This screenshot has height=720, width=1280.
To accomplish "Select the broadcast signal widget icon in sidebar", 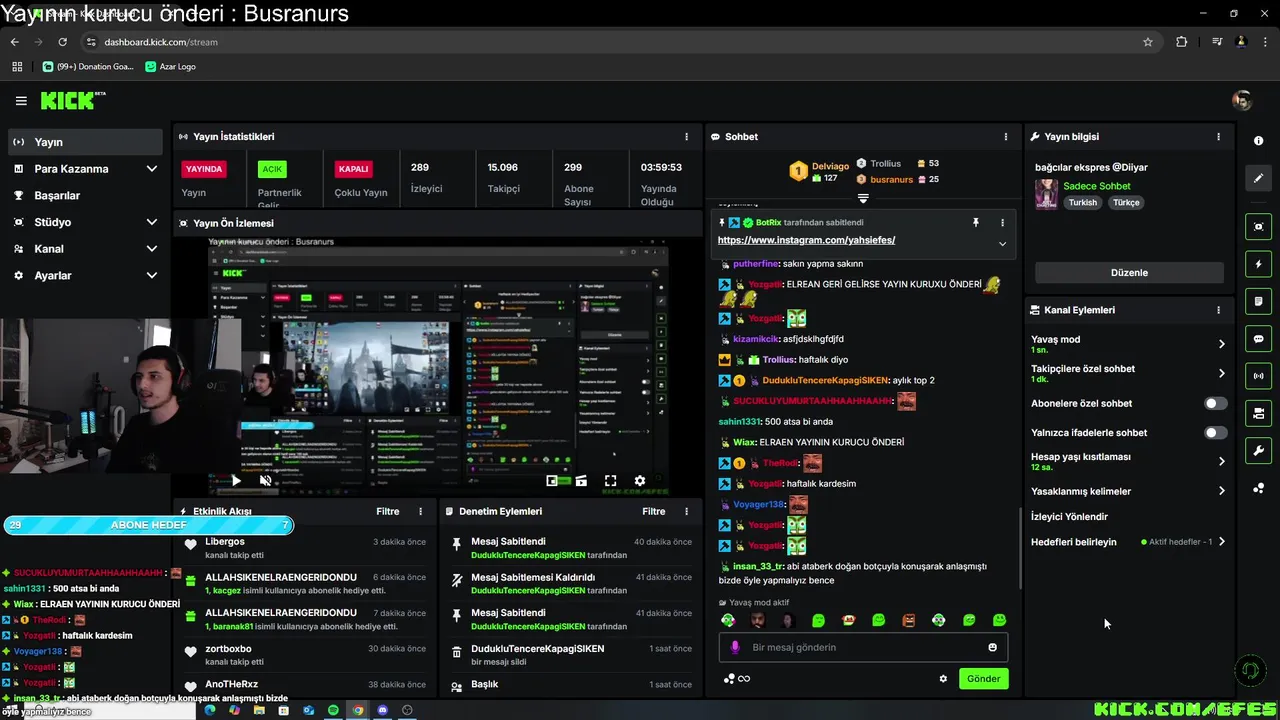I will point(1258,376).
